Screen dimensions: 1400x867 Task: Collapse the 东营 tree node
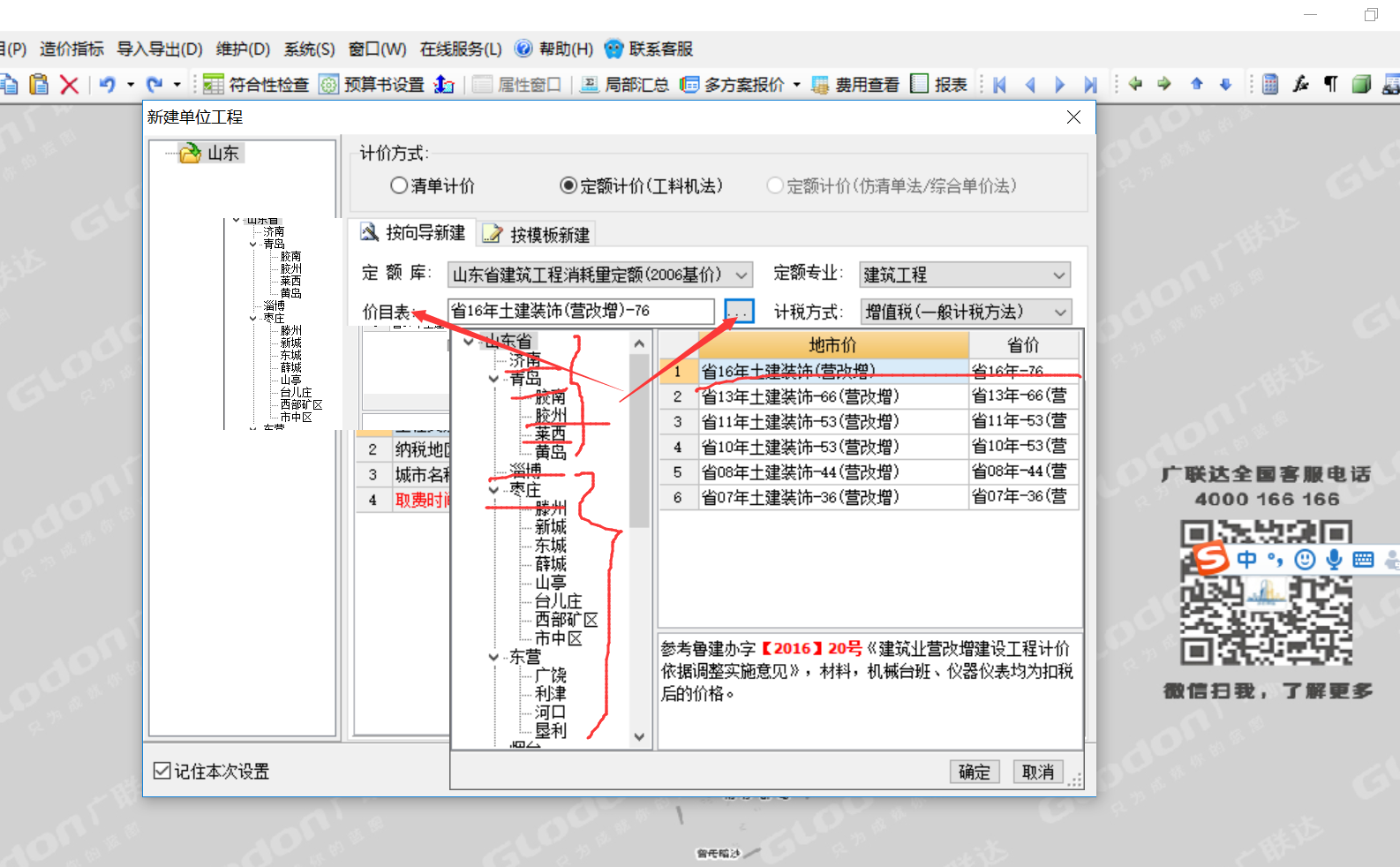click(493, 657)
